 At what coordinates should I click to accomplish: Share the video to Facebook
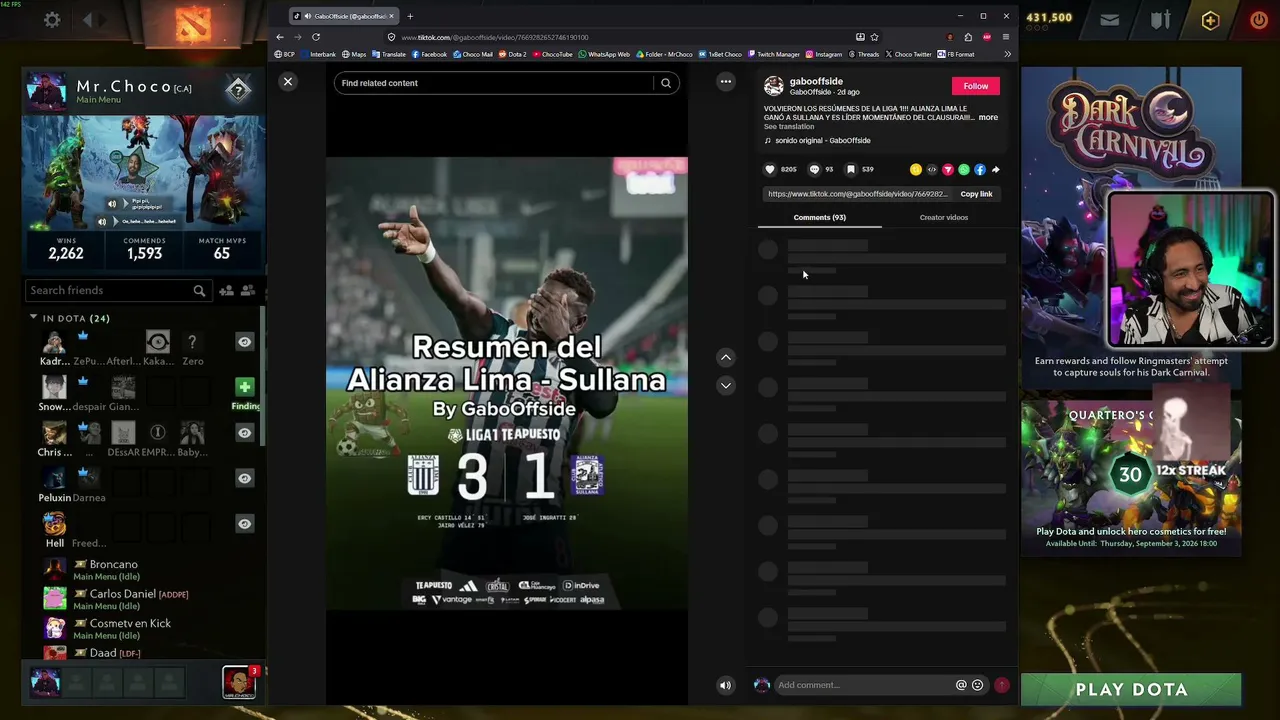pyautogui.click(x=980, y=170)
